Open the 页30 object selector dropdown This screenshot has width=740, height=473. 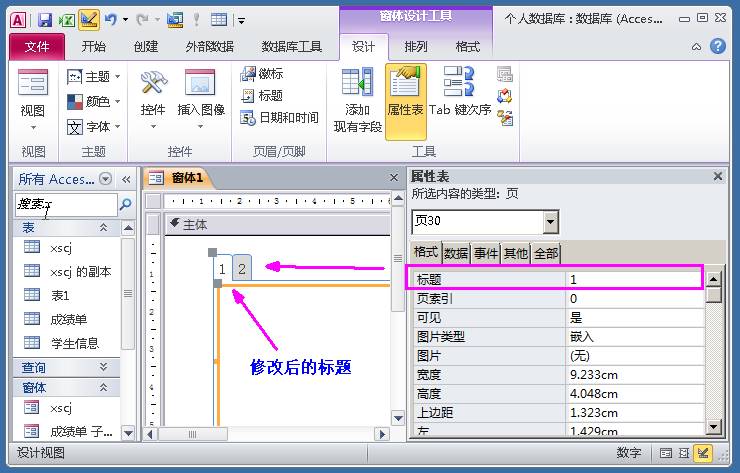point(551,221)
